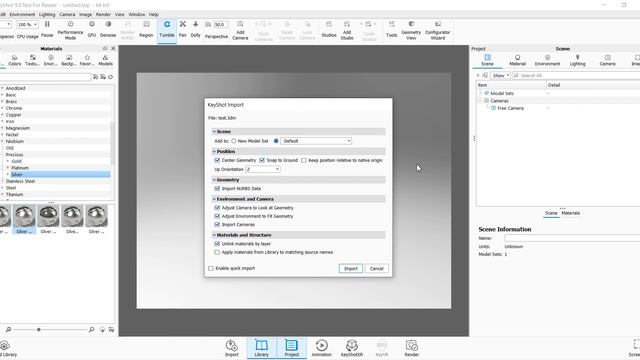Open the Models library tab
The height and width of the screenshot is (360, 640).
tap(105, 60)
